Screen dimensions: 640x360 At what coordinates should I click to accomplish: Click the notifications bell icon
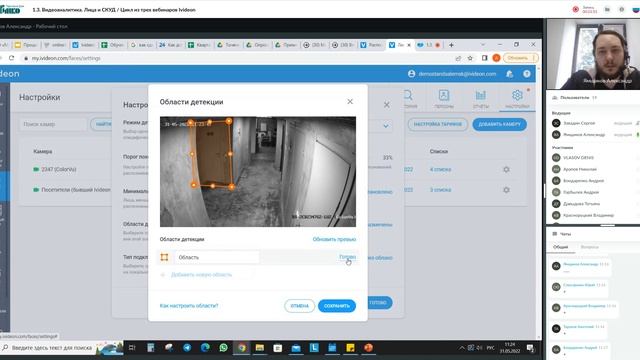pyautogui.click(x=509, y=74)
